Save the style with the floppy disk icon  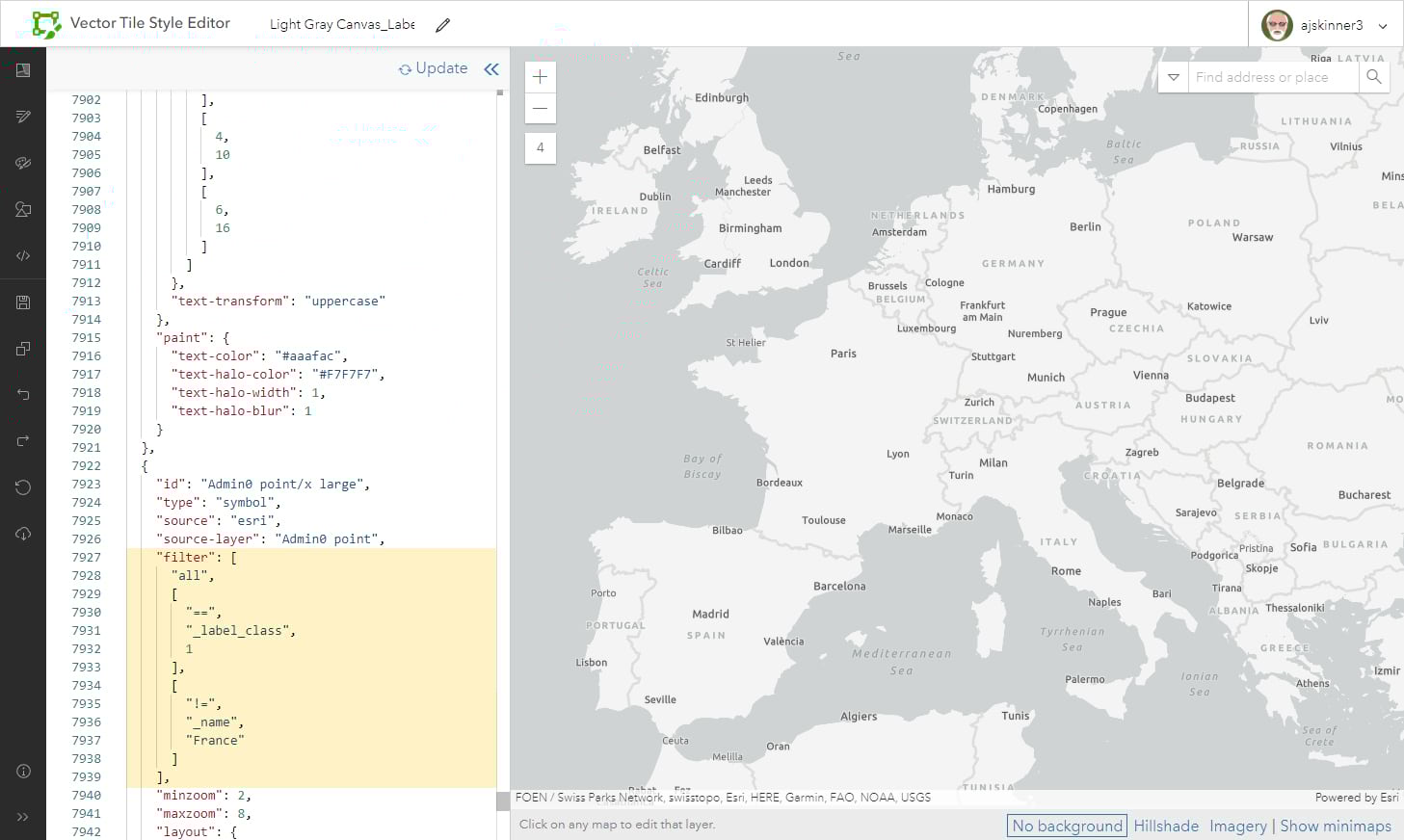23,302
